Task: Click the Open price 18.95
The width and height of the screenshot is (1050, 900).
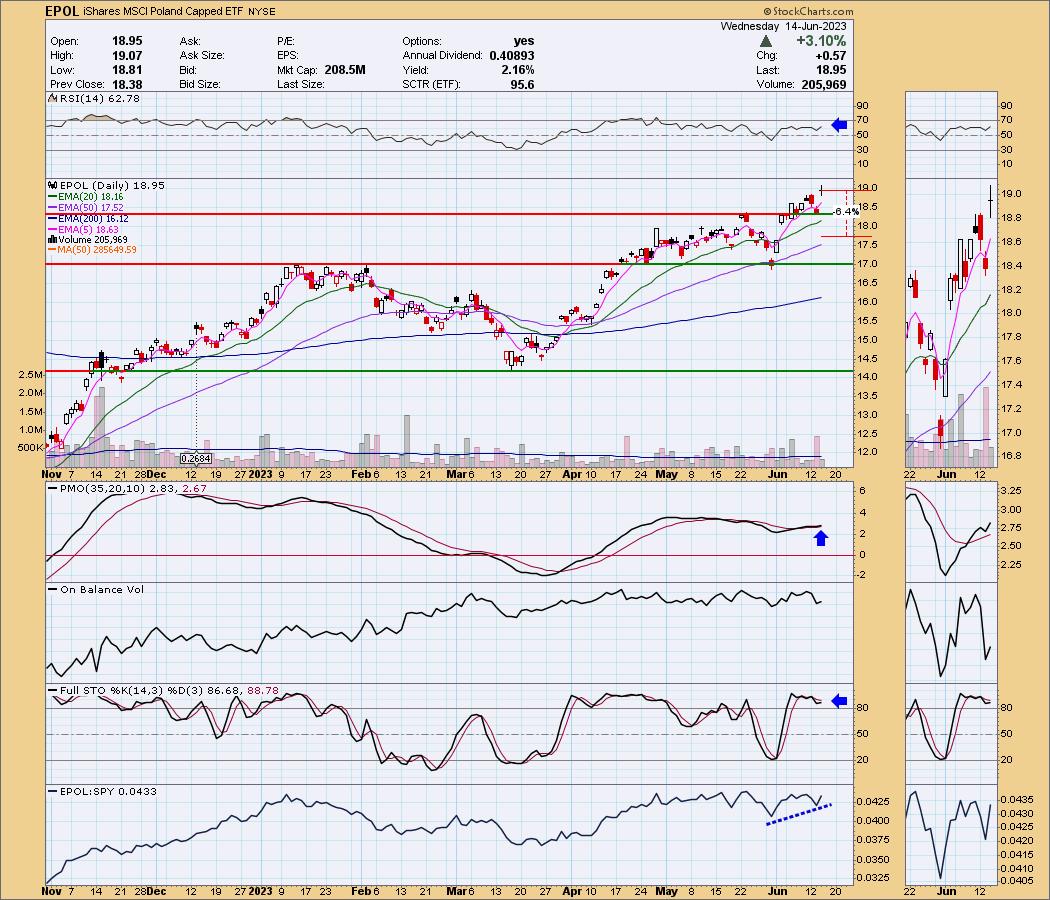Action: [127, 41]
